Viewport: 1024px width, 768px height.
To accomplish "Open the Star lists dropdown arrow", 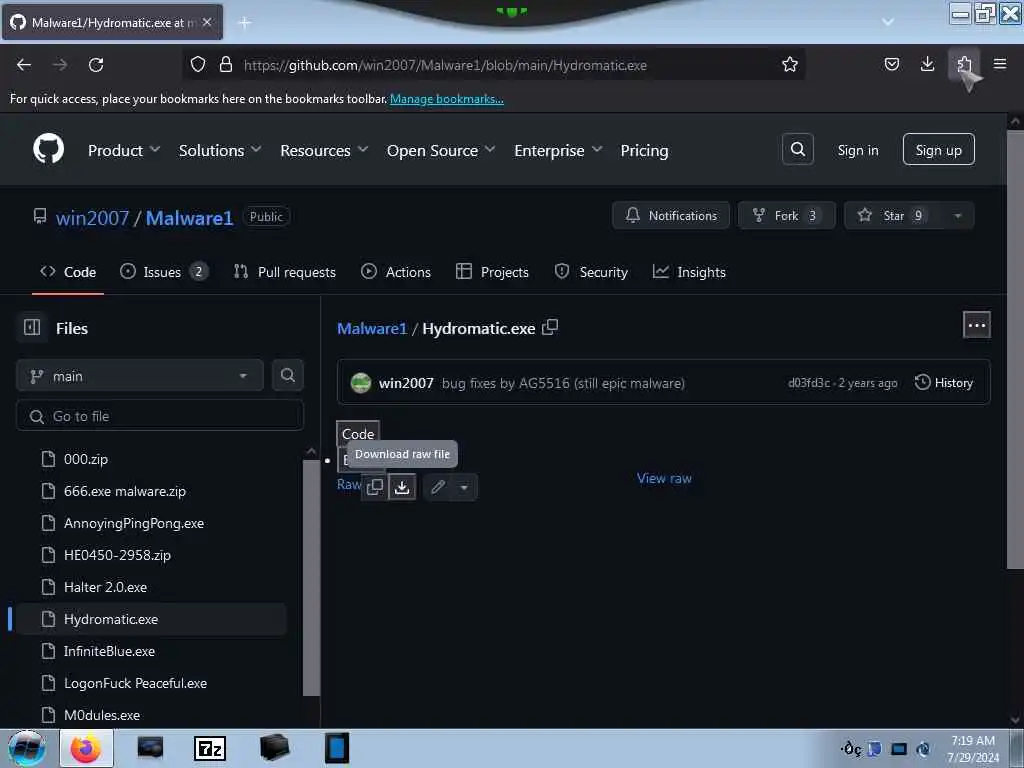I will click(x=957, y=216).
